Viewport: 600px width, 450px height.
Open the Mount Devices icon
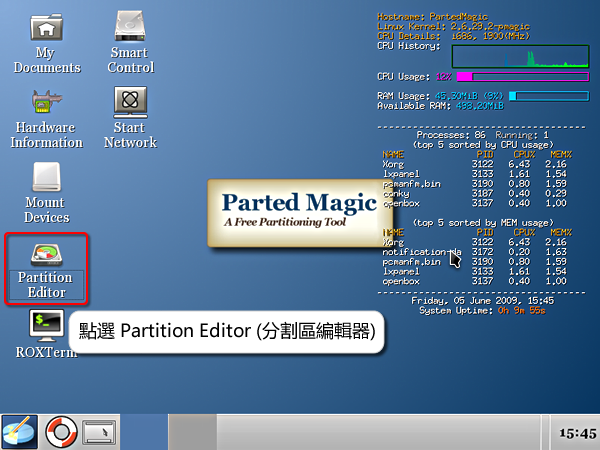coord(46,178)
